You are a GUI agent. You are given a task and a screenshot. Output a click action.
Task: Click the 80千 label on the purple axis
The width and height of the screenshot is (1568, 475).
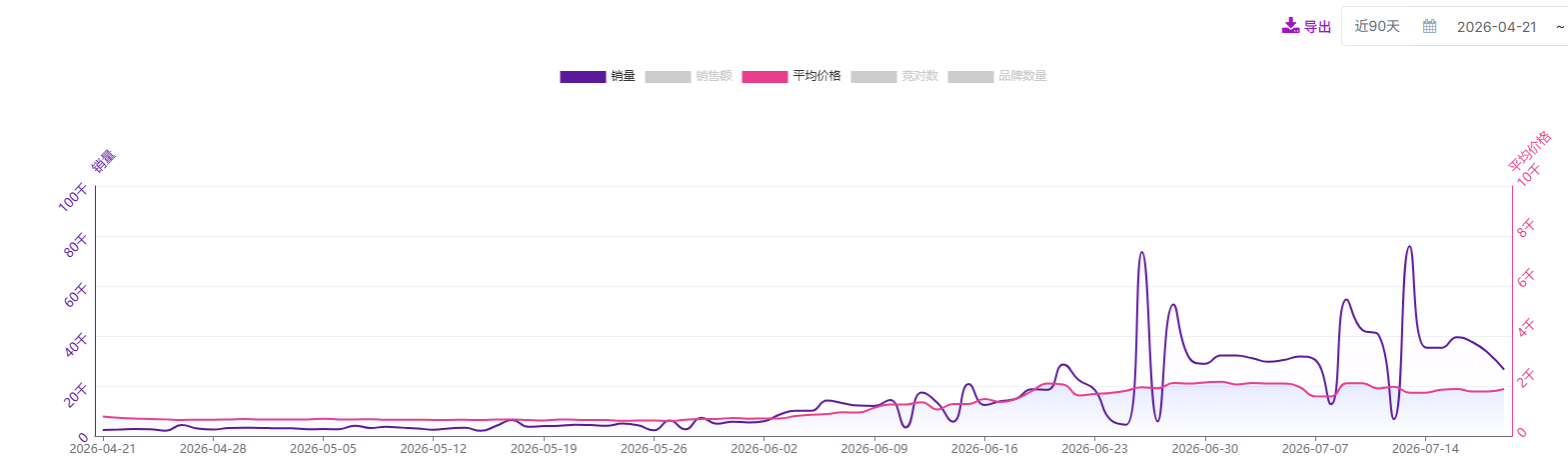[x=76, y=245]
